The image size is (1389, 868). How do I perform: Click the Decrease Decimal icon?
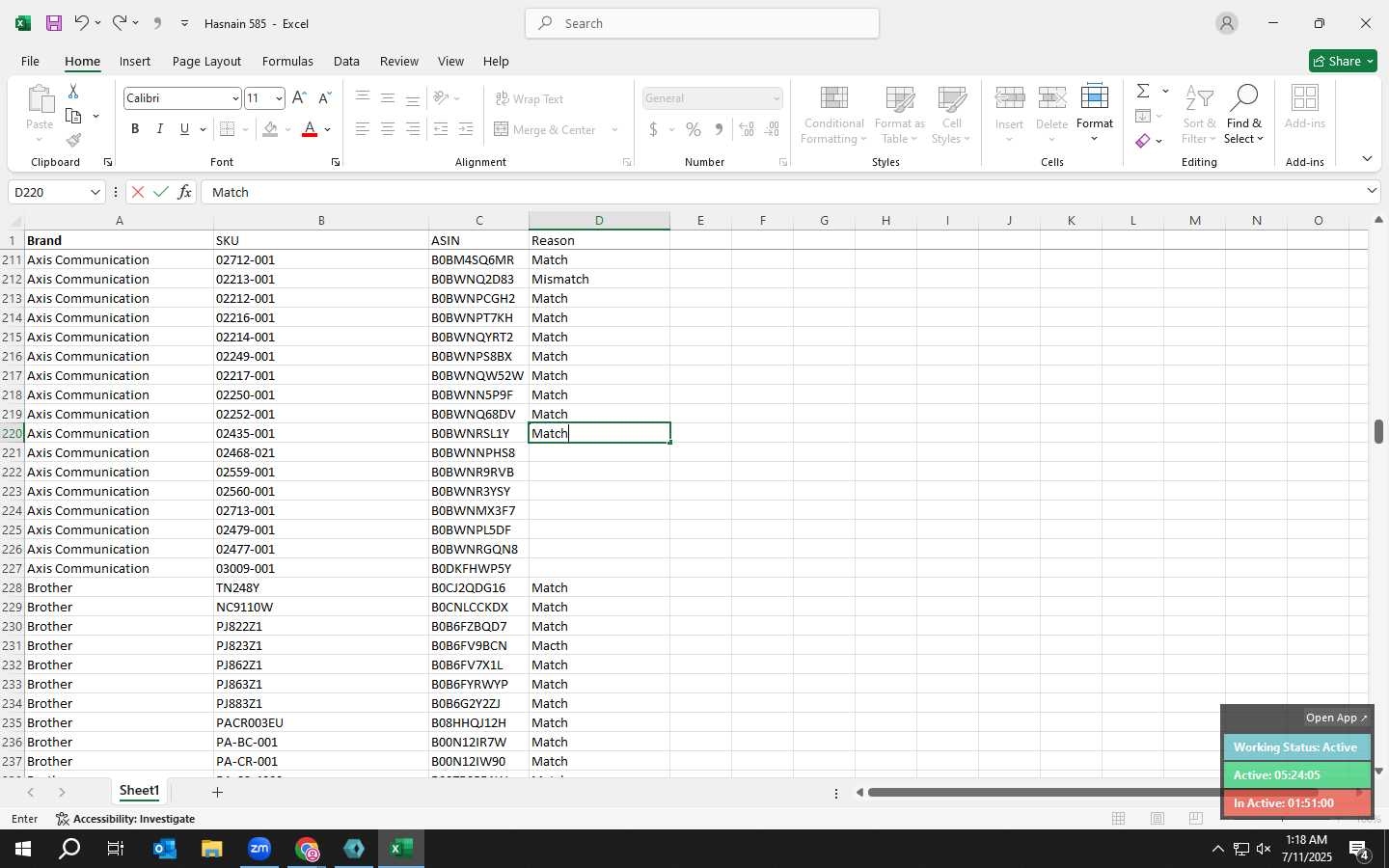point(773,129)
